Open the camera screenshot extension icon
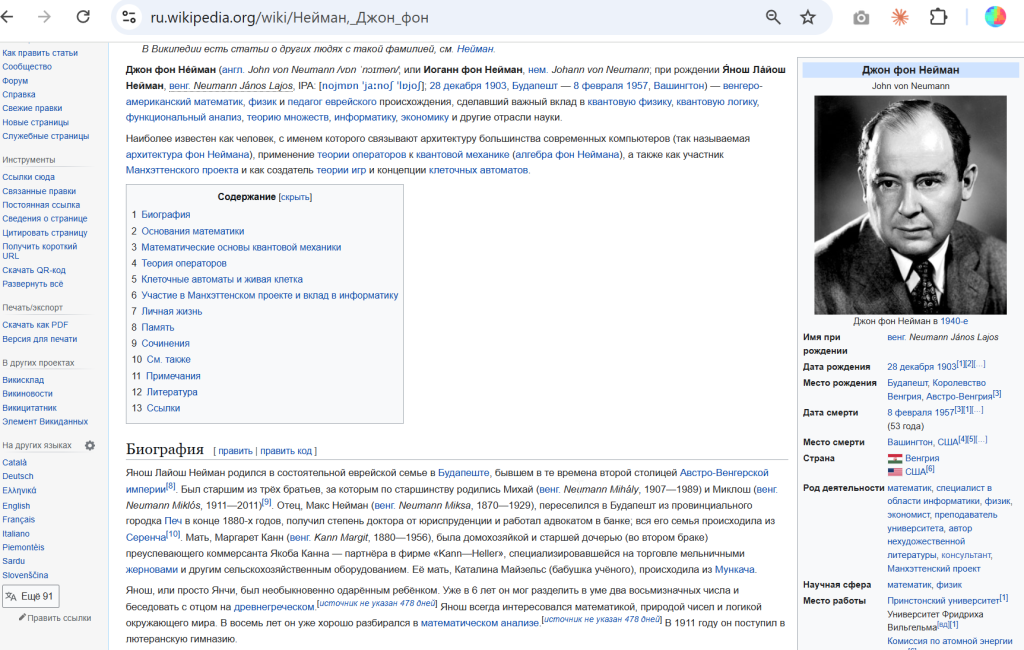The height and width of the screenshot is (650, 1024). pyautogui.click(x=861, y=17)
